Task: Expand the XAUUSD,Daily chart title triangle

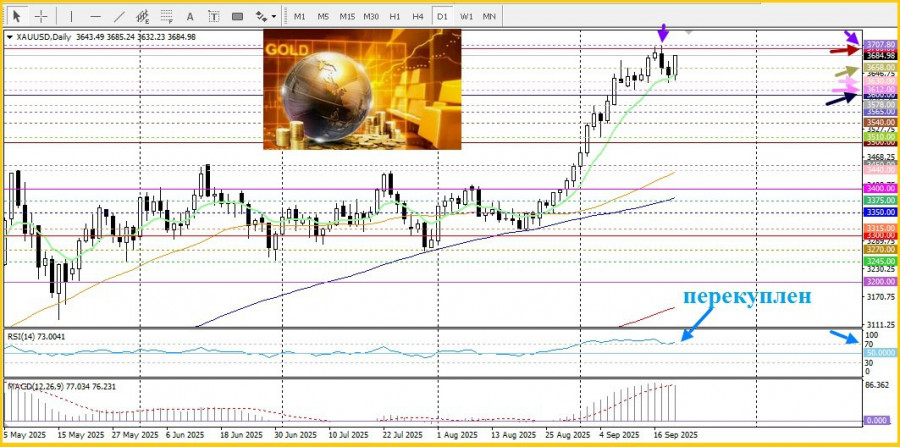Action: pos(9,38)
